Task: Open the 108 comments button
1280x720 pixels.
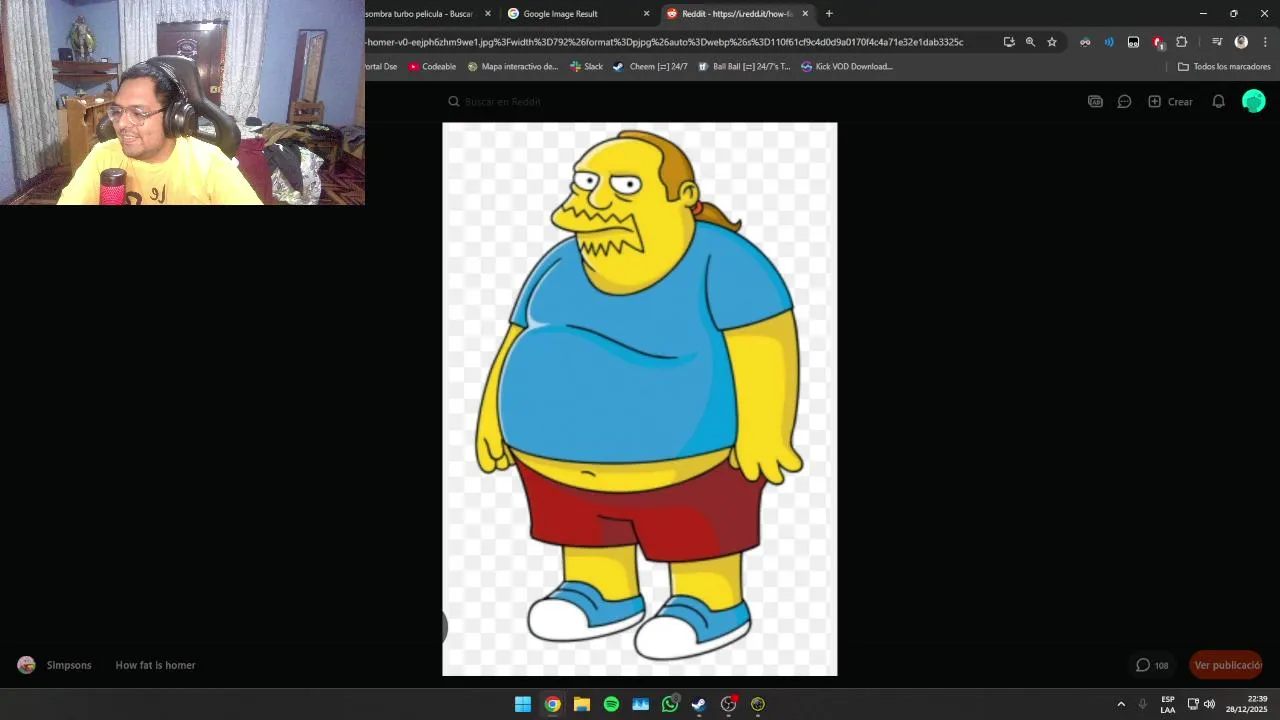Action: 1152,665
